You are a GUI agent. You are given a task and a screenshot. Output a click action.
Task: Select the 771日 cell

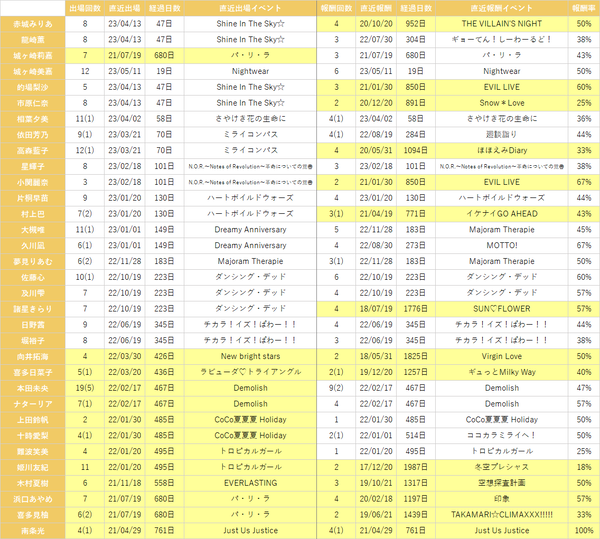416,214
